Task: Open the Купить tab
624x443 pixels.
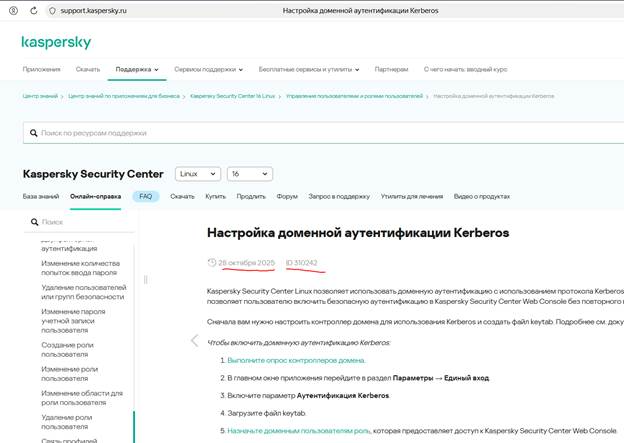Action: [x=215, y=196]
